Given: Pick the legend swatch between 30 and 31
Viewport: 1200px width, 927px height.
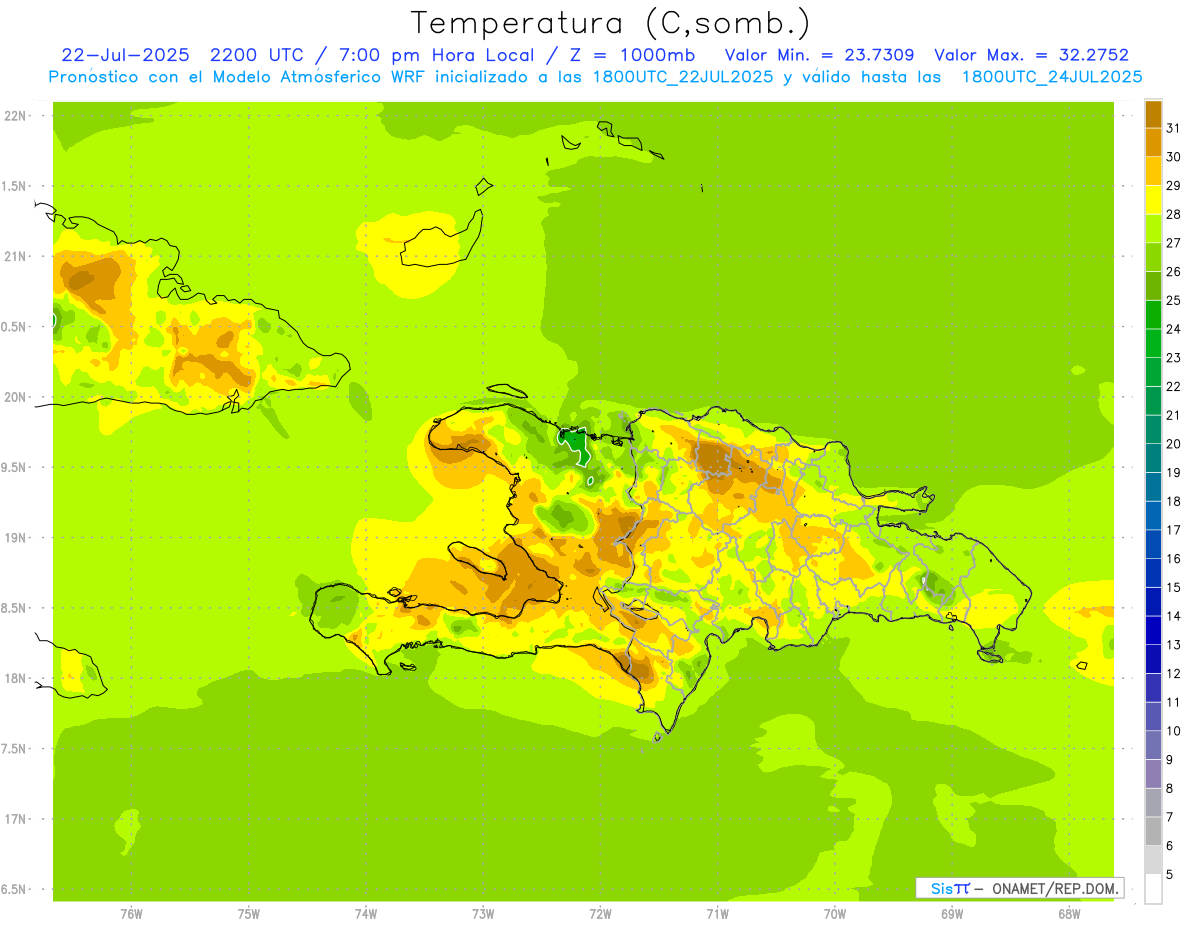Looking at the screenshot, I should click(1153, 142).
